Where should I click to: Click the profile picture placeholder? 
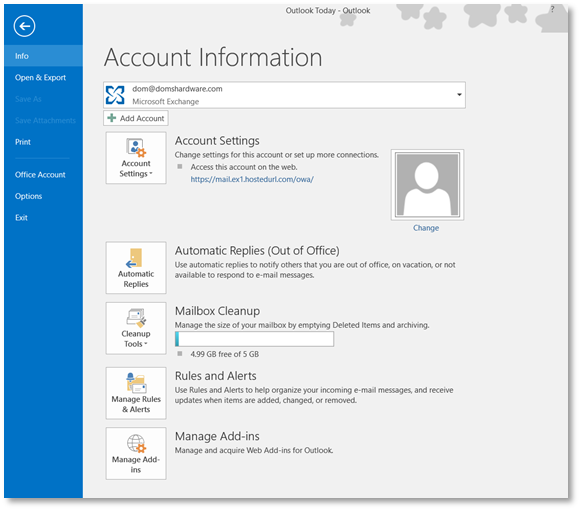(427, 185)
